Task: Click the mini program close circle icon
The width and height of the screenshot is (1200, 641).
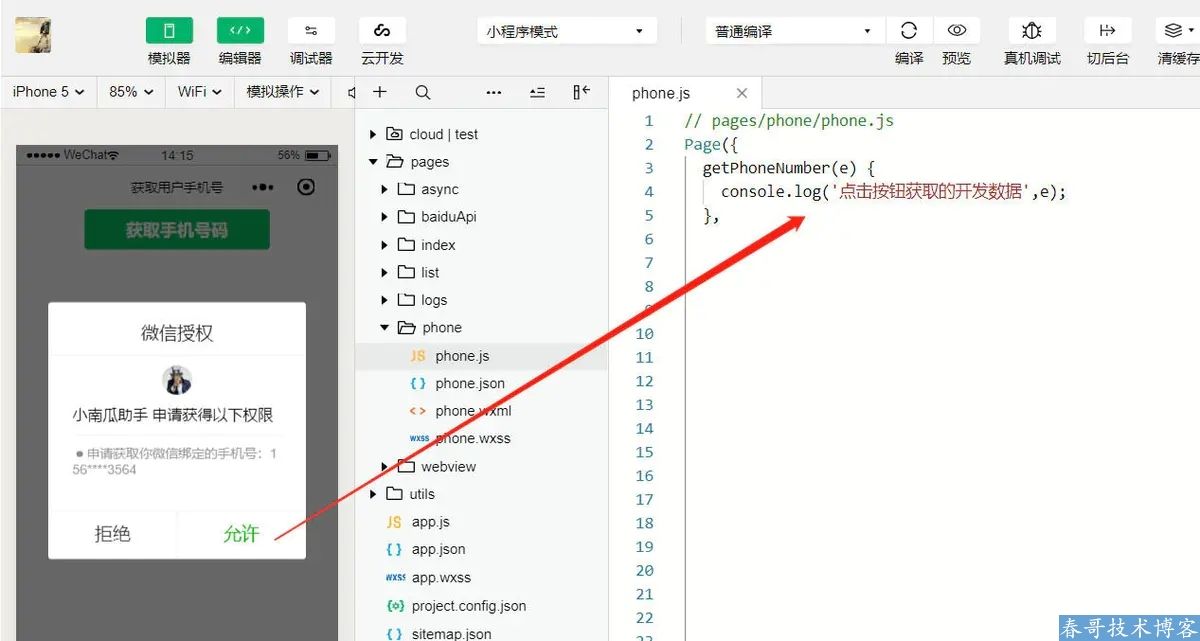Action: (307, 187)
